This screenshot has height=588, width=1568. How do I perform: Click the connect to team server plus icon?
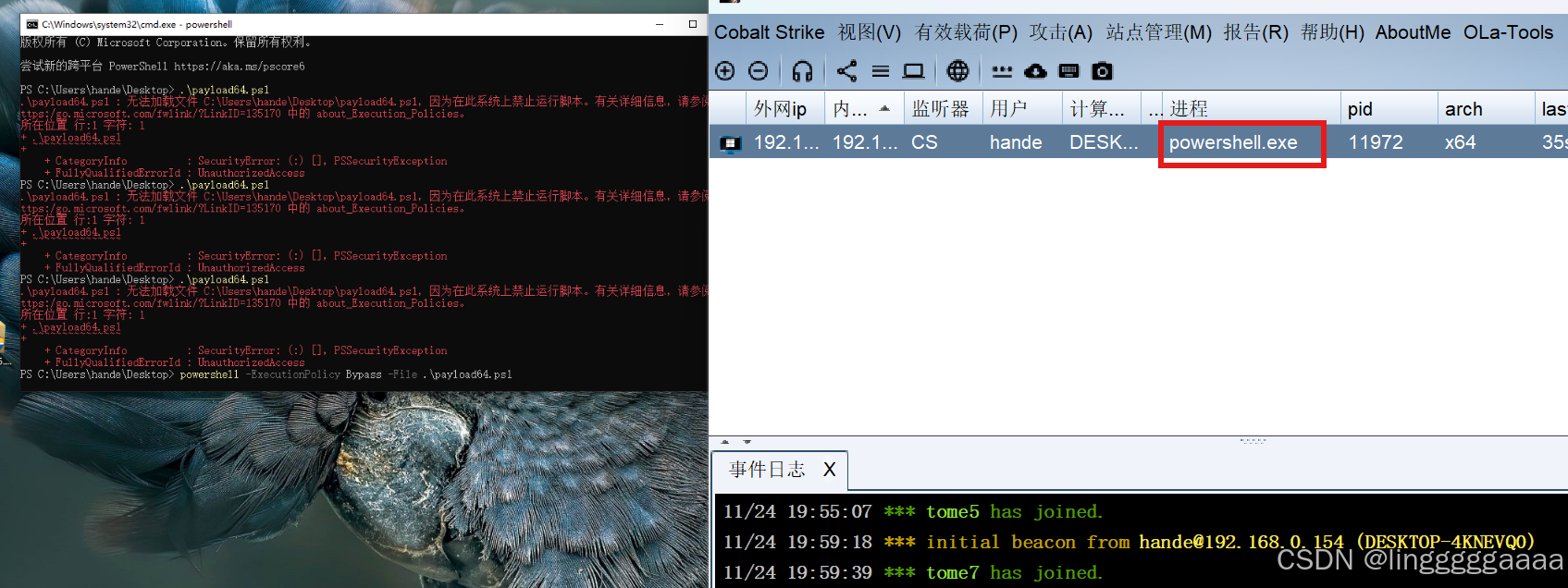[x=725, y=71]
